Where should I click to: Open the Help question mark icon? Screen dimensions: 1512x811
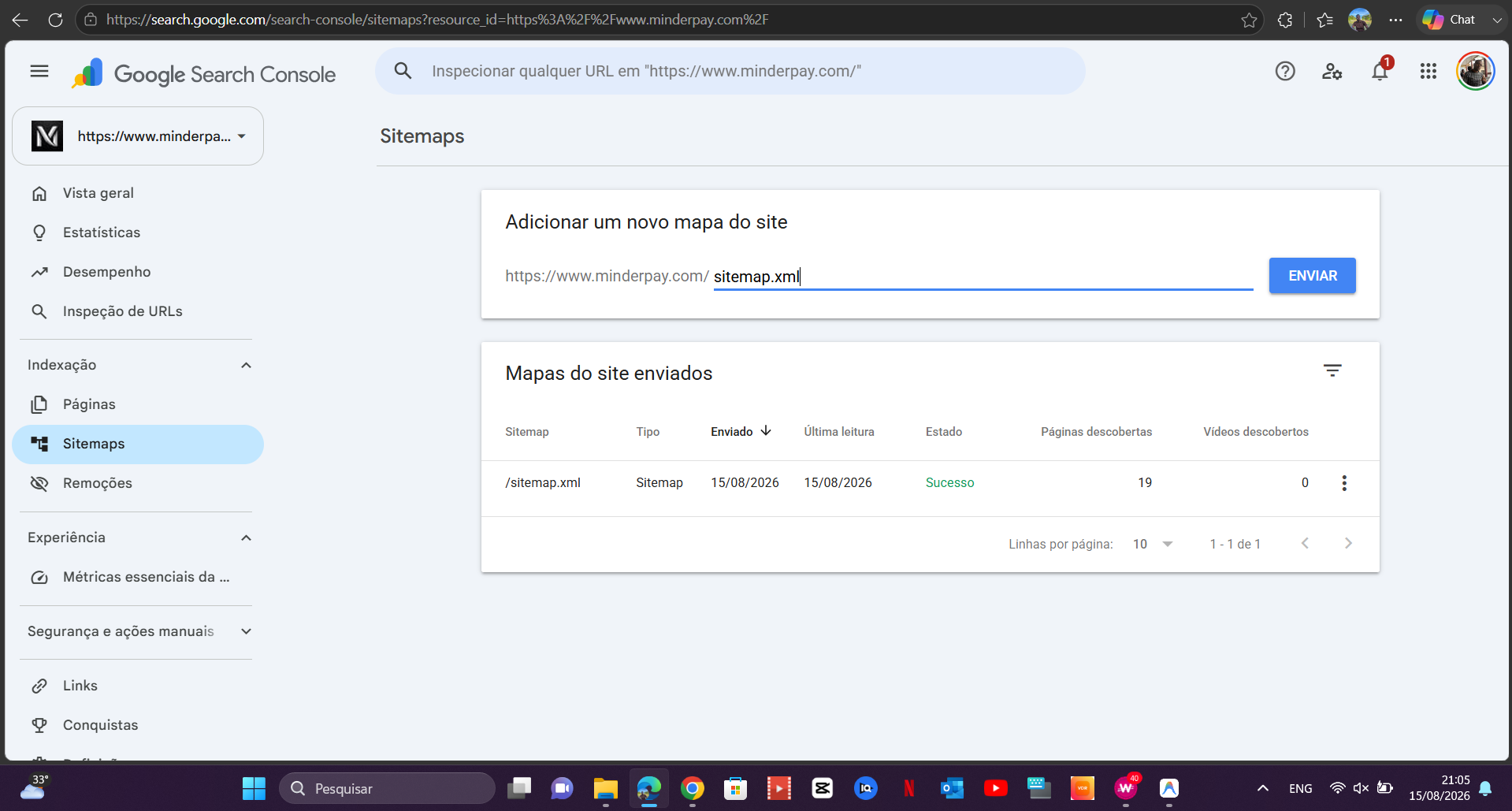1285,72
